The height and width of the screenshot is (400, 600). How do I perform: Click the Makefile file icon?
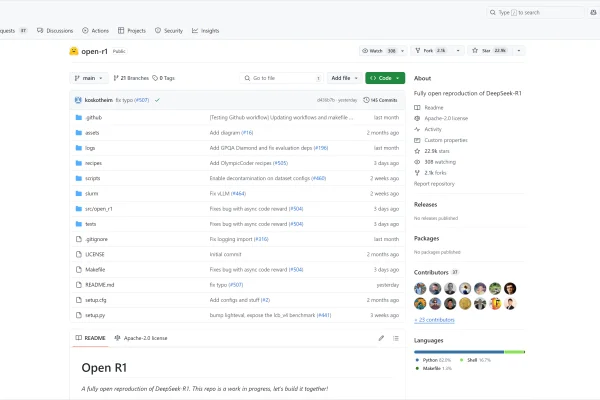coord(79,269)
